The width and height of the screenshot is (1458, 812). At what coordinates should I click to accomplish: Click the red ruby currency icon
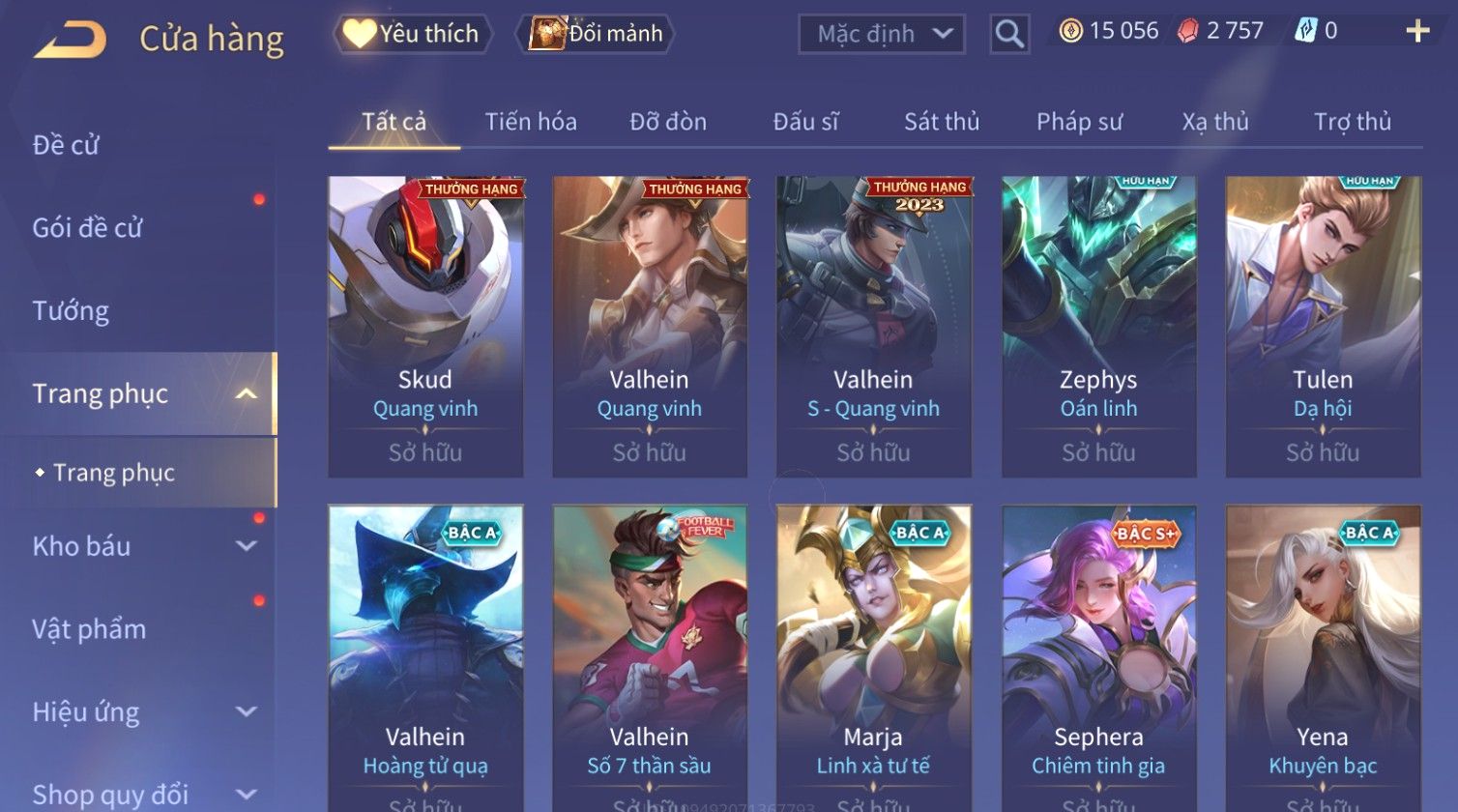pos(1187,32)
